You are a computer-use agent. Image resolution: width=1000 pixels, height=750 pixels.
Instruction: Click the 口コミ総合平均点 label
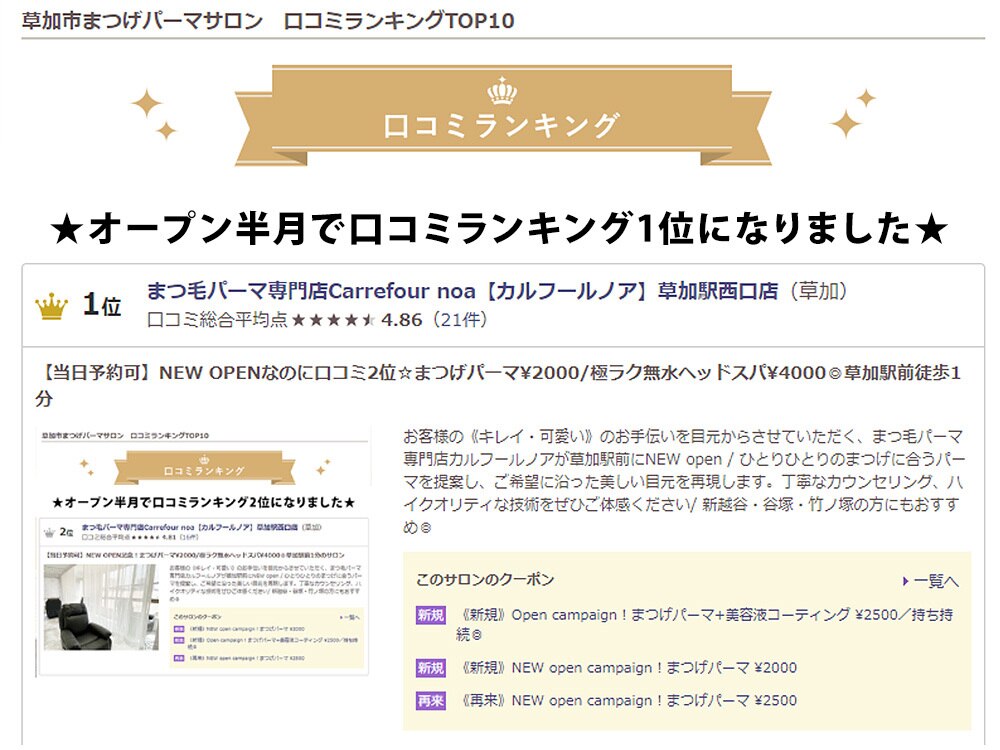217,320
